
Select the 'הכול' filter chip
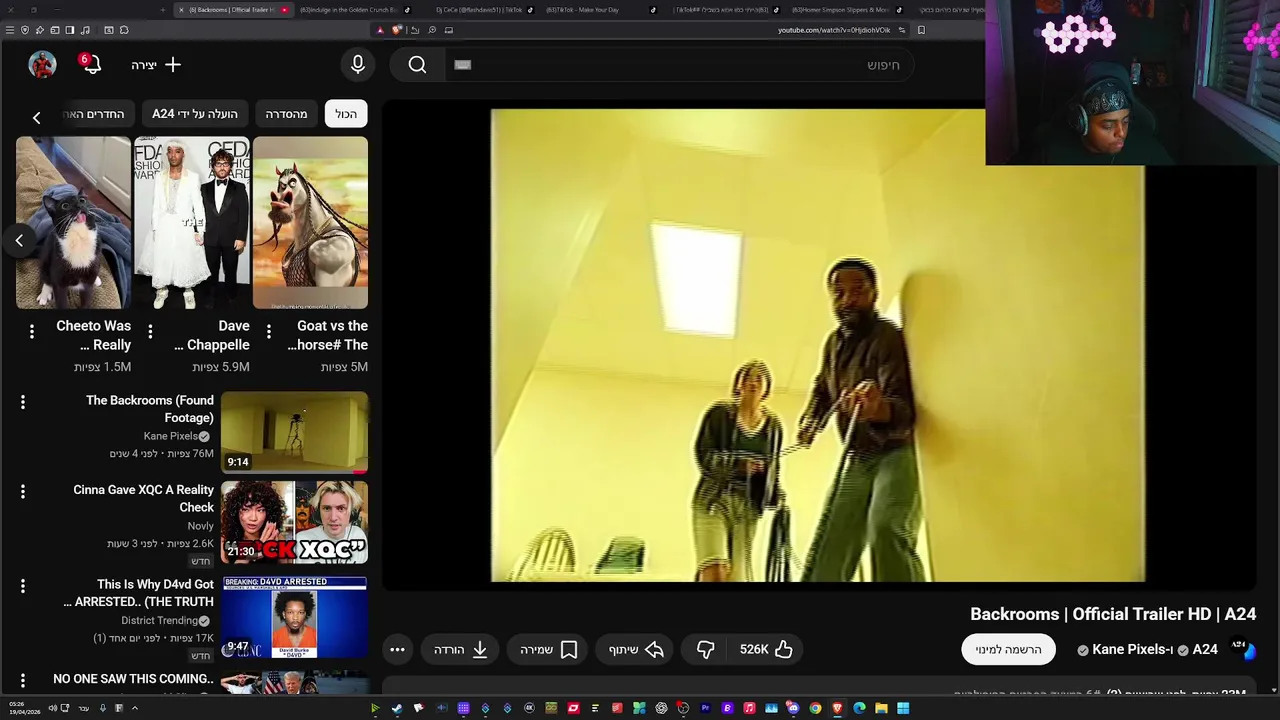coord(346,114)
